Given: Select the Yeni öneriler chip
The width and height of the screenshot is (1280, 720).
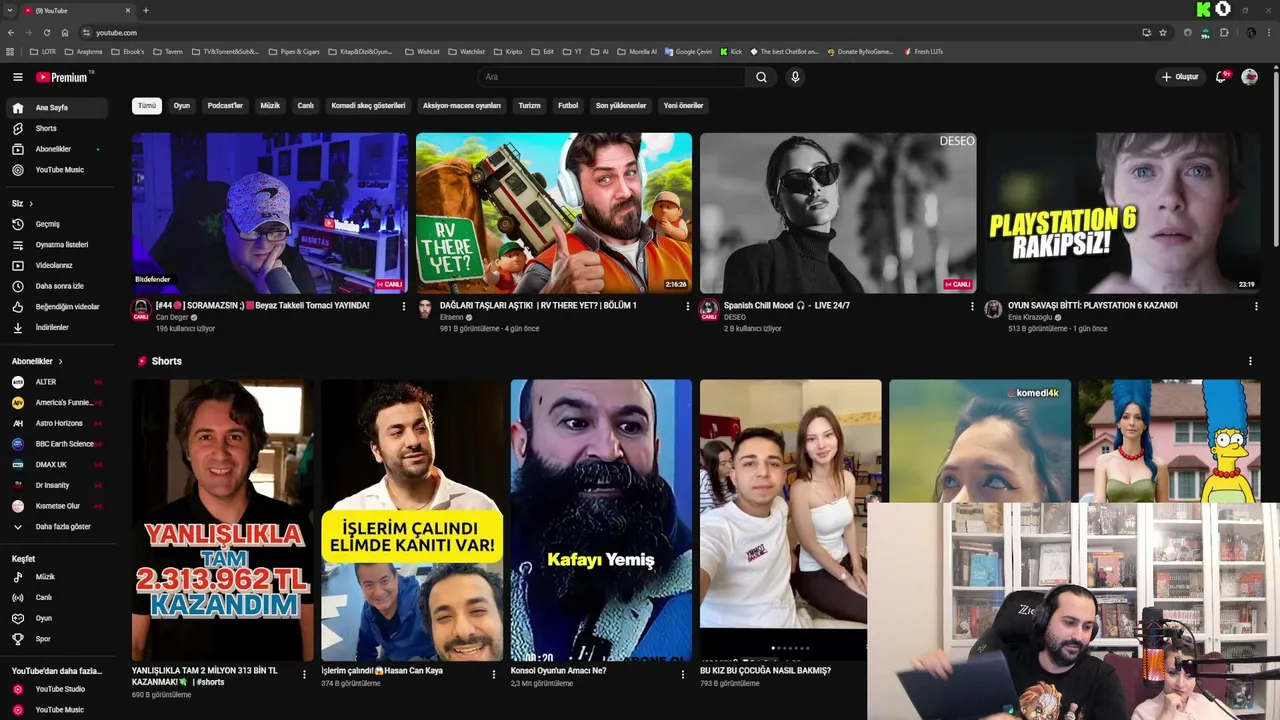Looking at the screenshot, I should (x=684, y=105).
